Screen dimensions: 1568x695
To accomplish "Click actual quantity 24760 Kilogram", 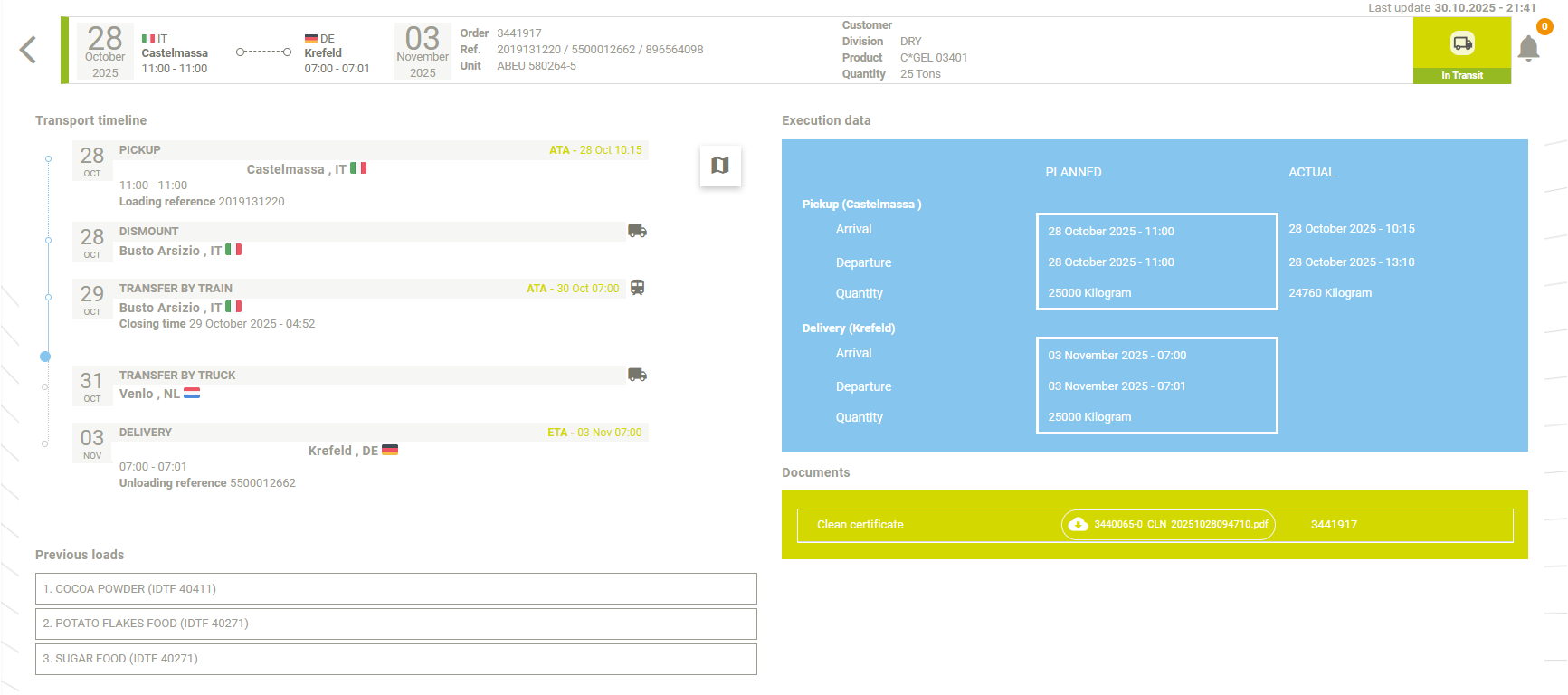I will tap(1330, 293).
